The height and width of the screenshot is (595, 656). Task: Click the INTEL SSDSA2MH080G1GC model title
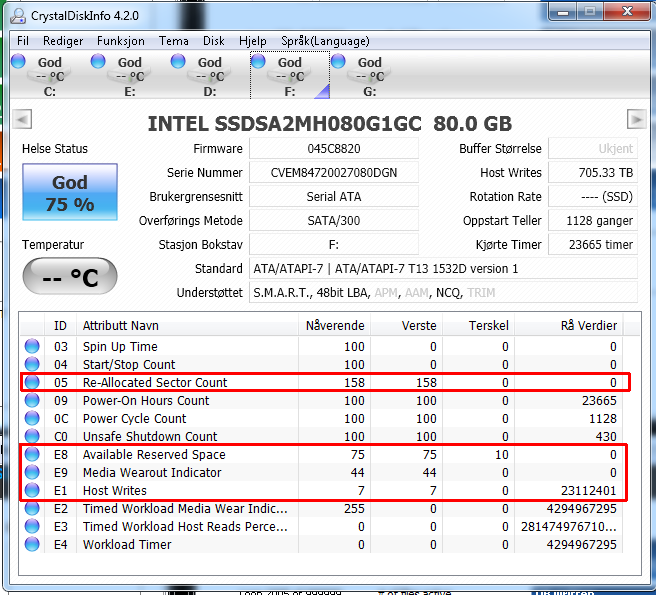pyautogui.click(x=330, y=123)
